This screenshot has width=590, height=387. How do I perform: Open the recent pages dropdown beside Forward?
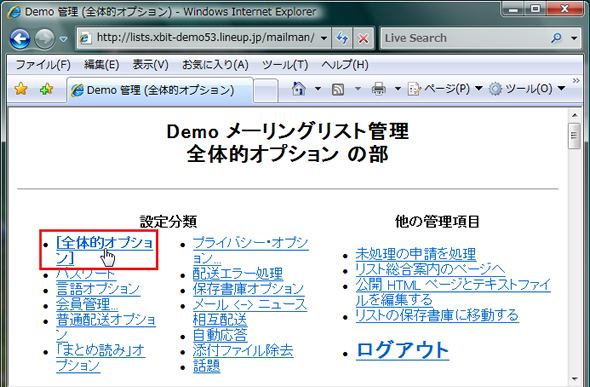pyautogui.click(x=63, y=39)
